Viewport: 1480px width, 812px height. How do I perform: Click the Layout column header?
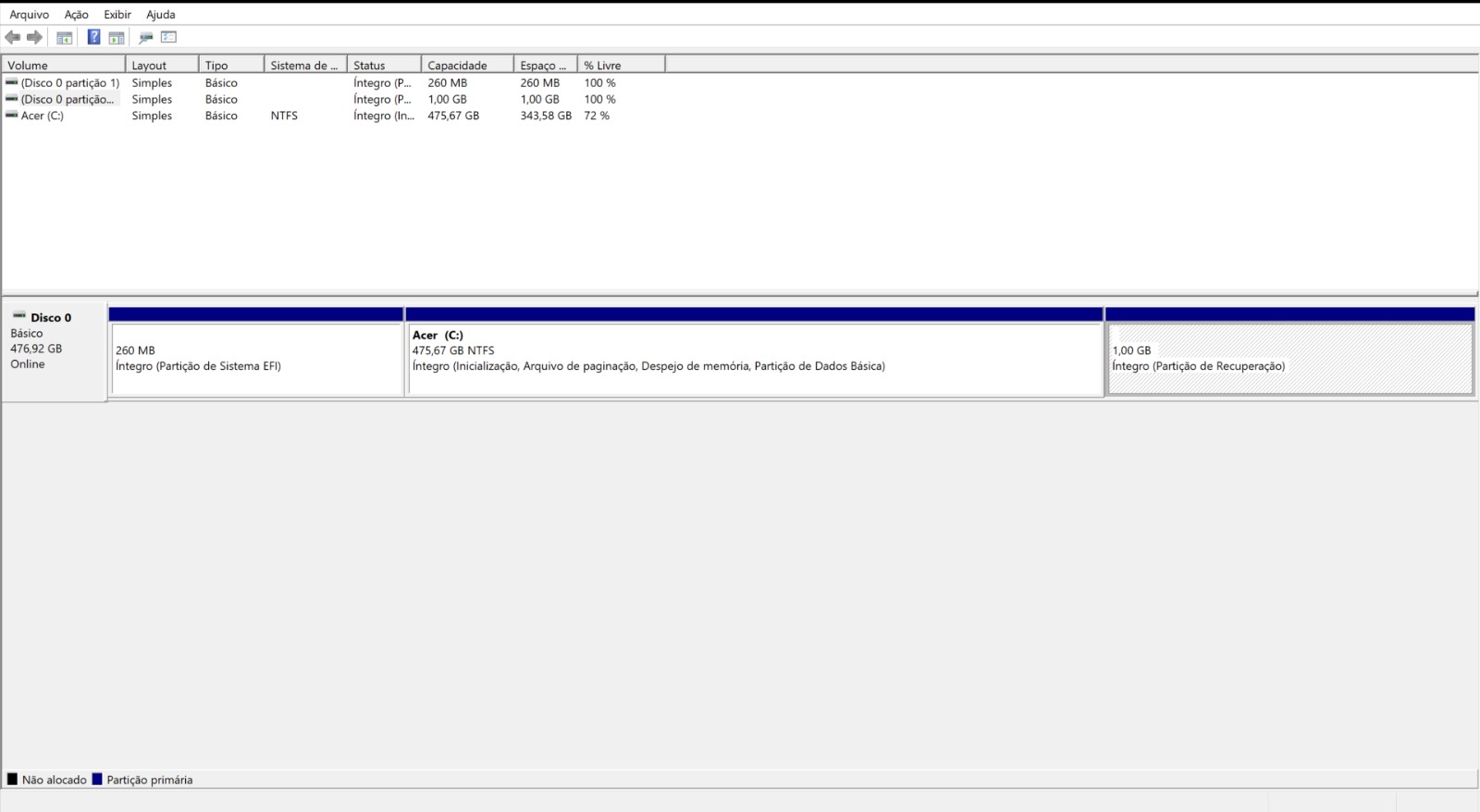(x=162, y=65)
